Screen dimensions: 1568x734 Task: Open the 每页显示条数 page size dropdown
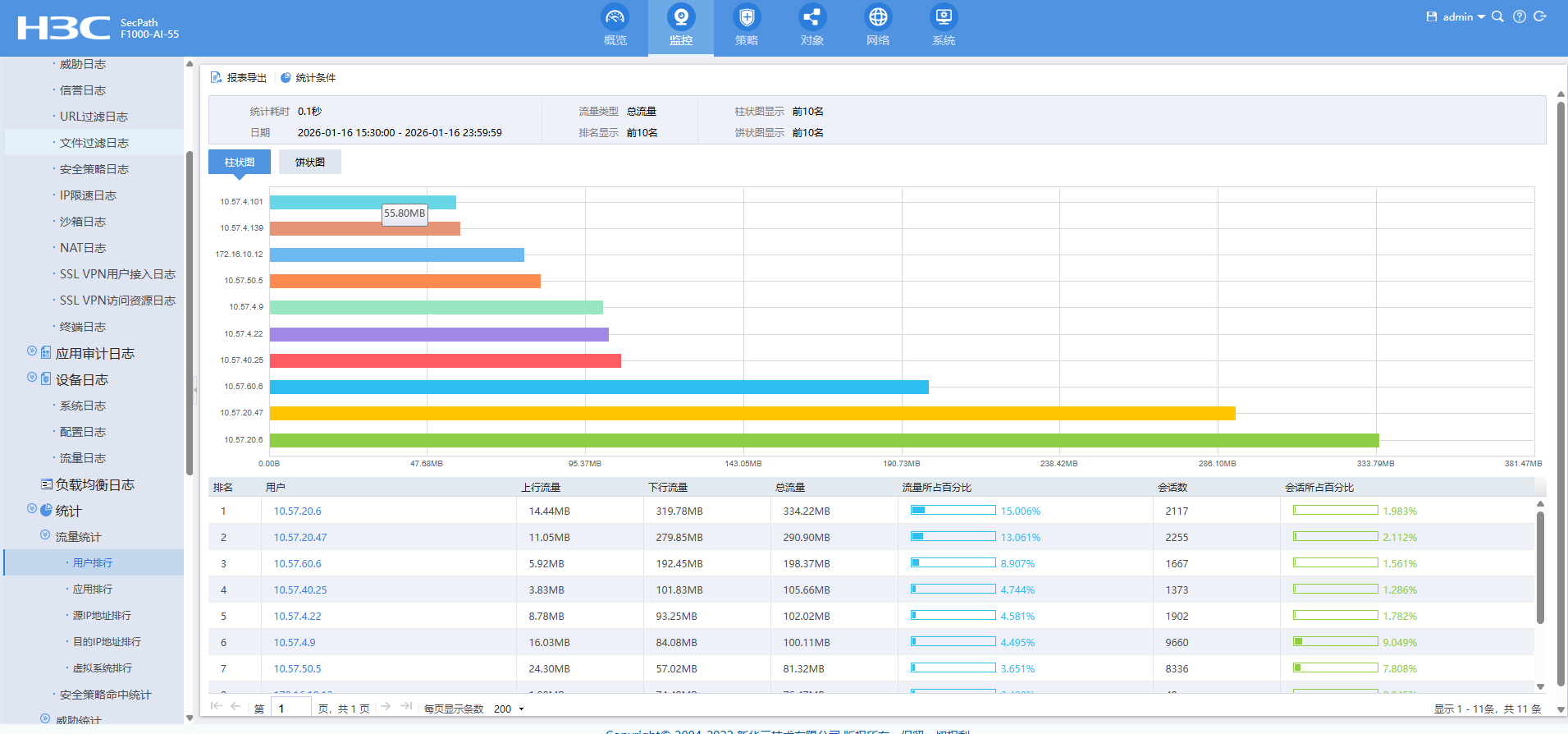pos(509,709)
